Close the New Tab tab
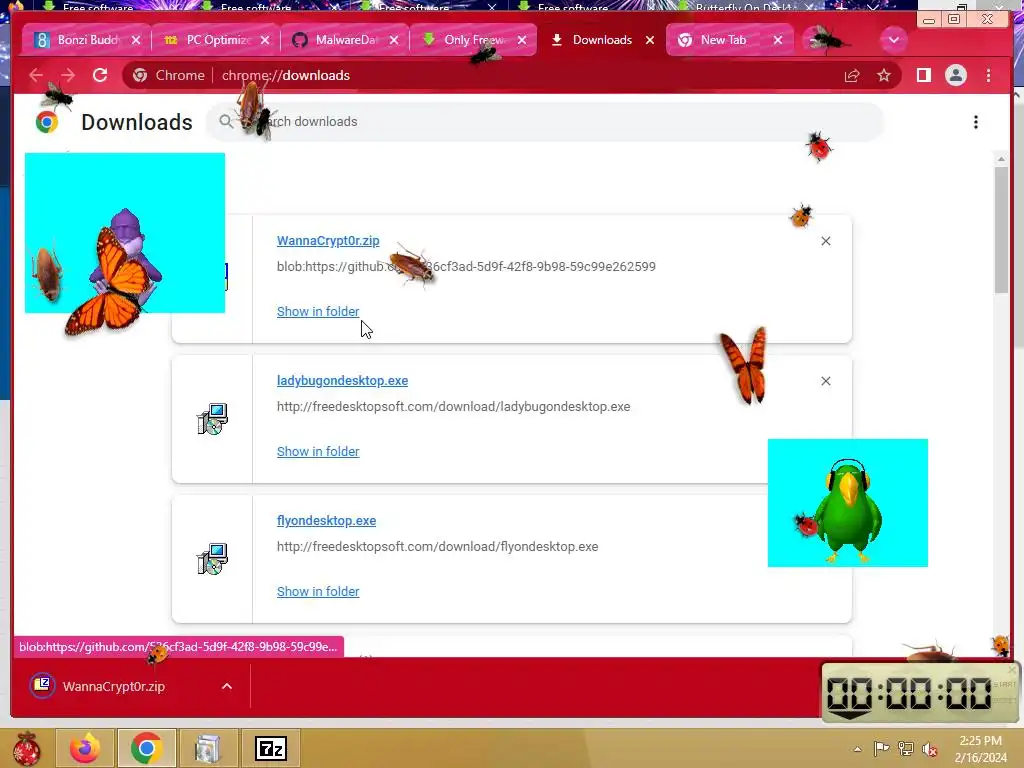 coord(778,40)
